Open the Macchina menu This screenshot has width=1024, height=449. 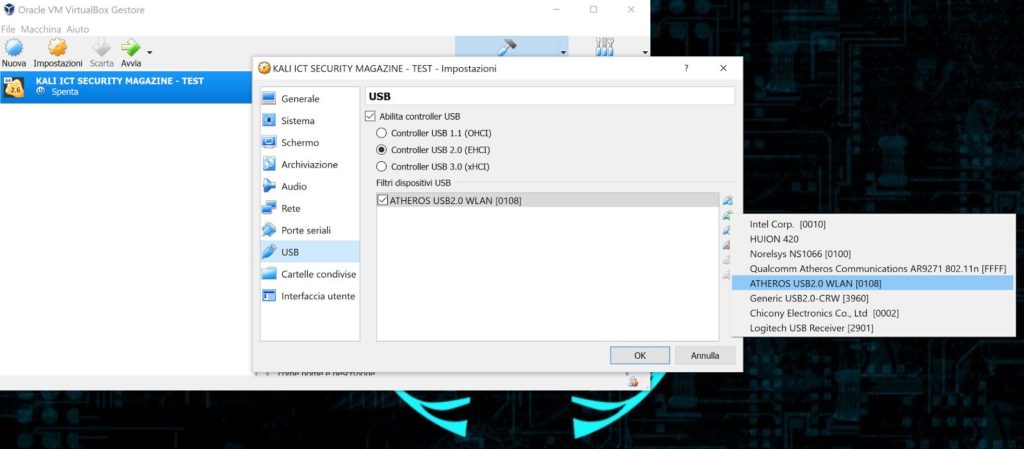40,29
